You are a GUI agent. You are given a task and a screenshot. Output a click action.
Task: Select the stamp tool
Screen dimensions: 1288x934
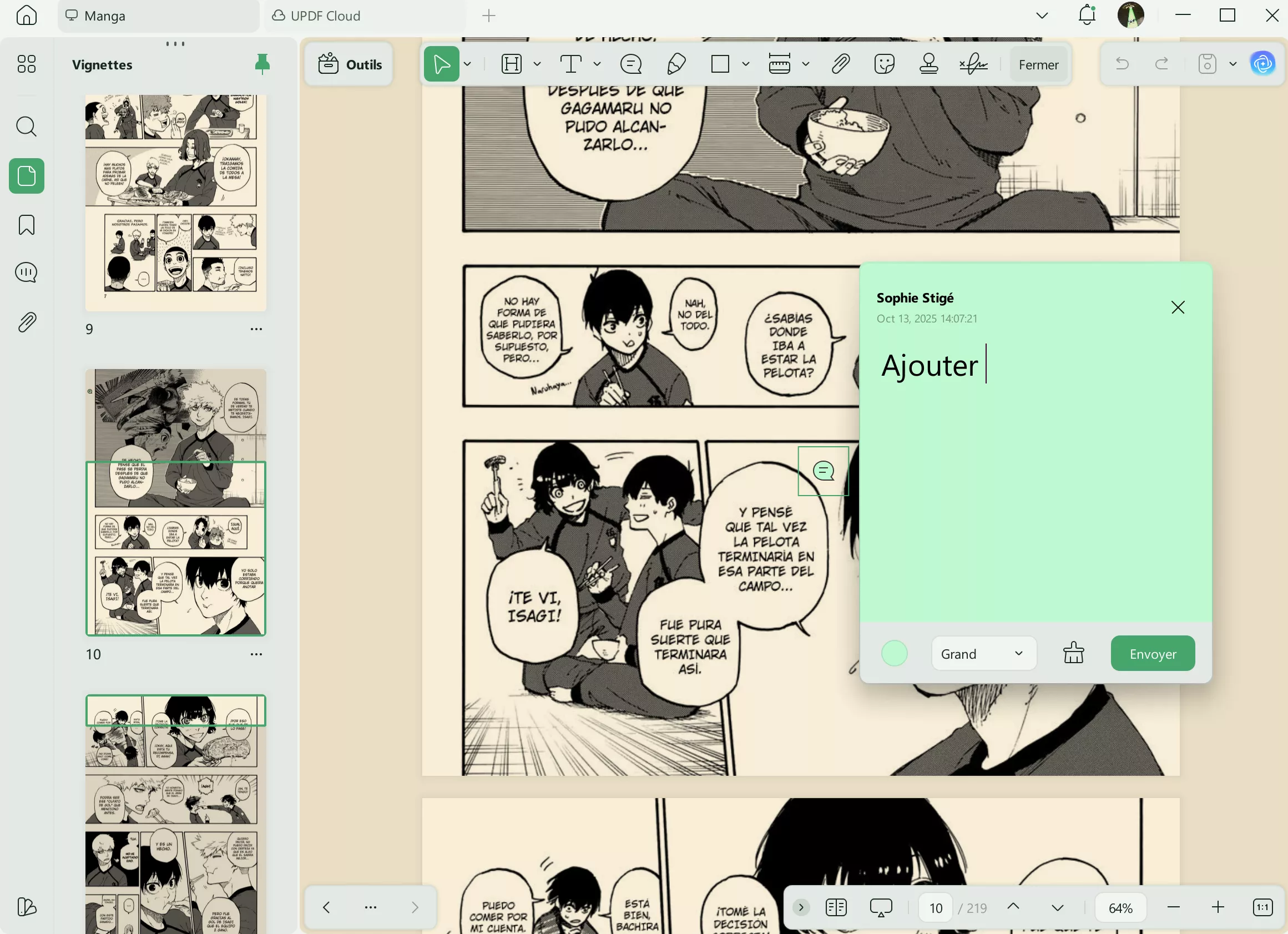pos(928,64)
